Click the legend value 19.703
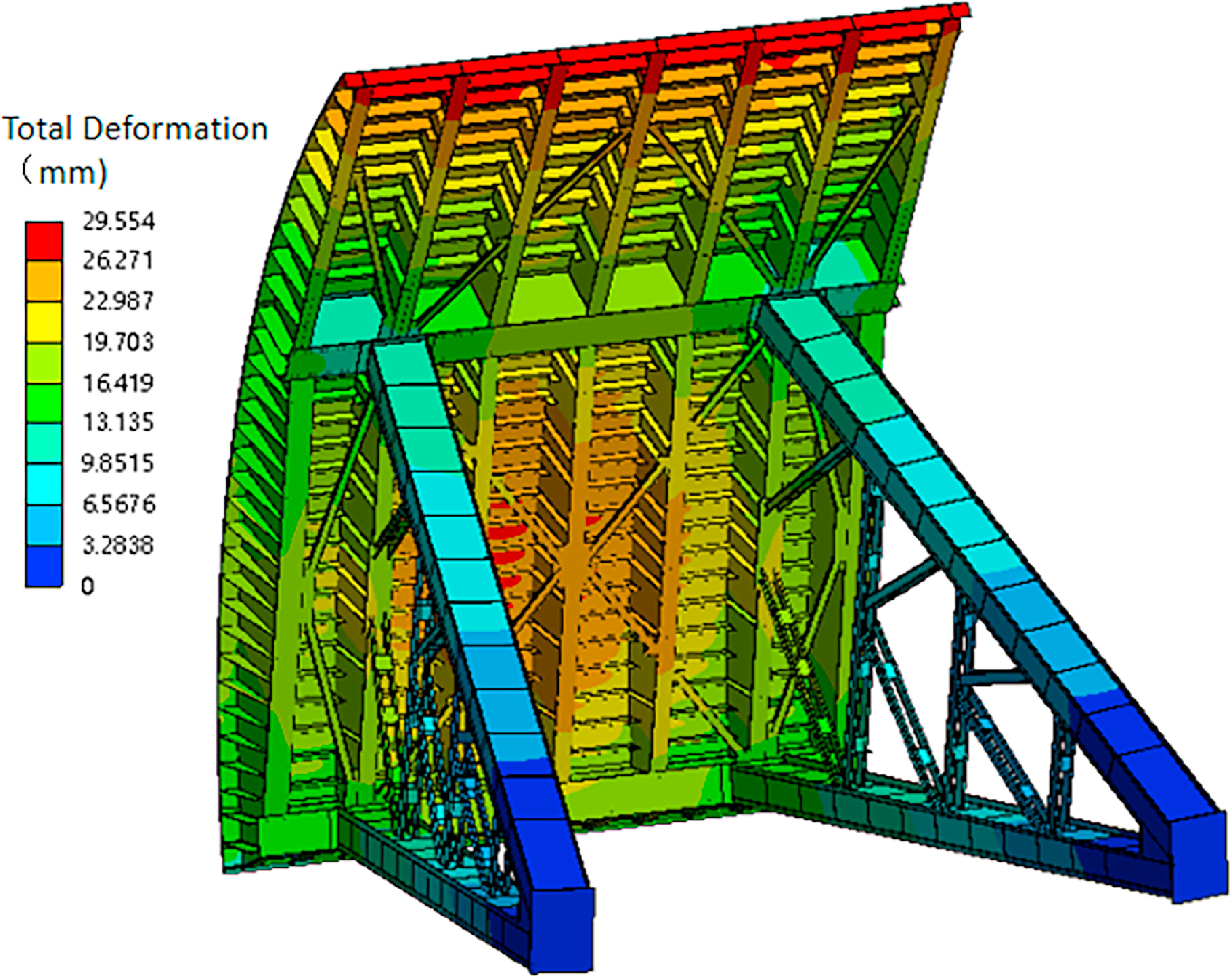The width and height of the screenshot is (1232, 979). tap(118, 343)
